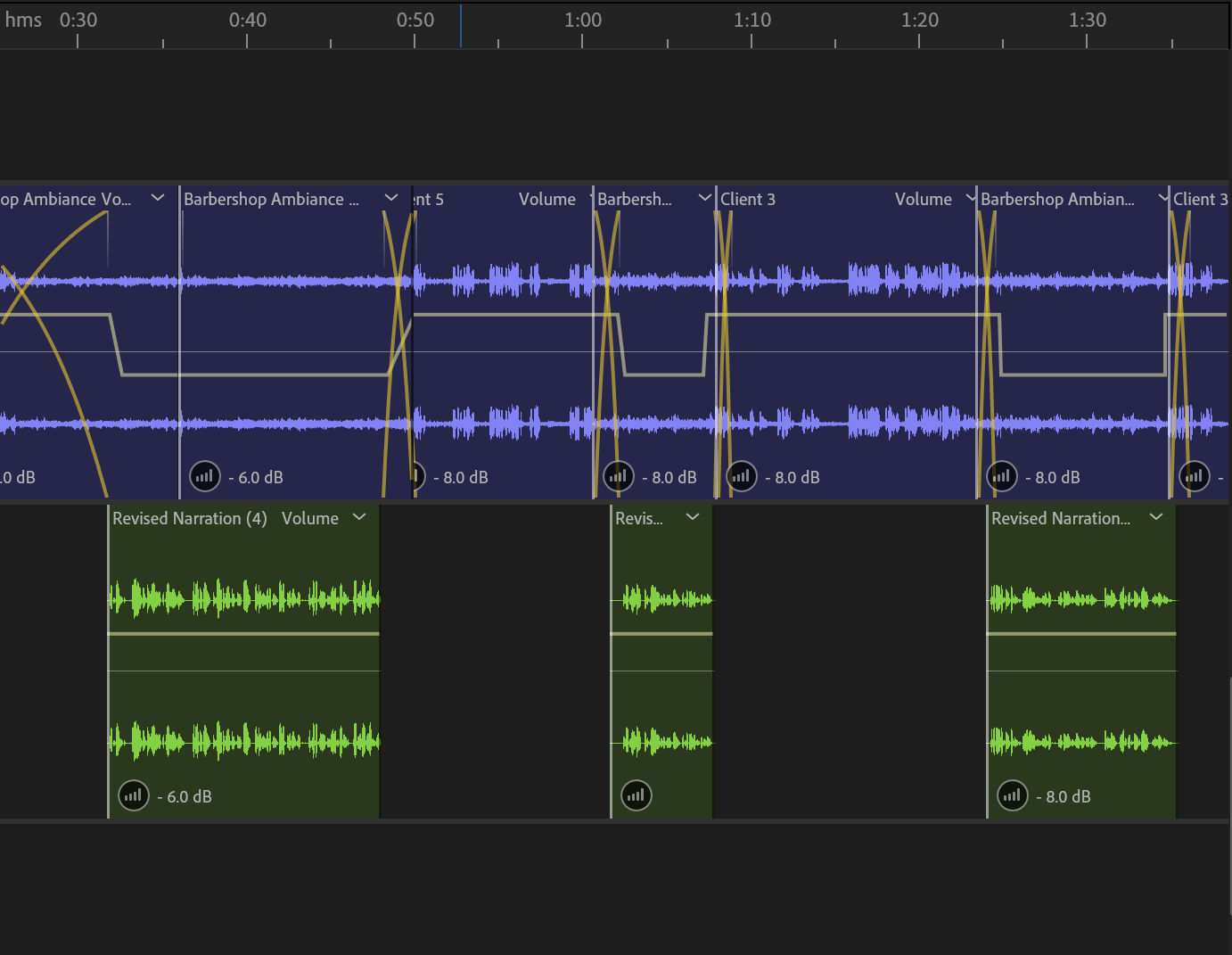
Task: Click the 0:40 mark on the time ruler
Action: point(248,20)
